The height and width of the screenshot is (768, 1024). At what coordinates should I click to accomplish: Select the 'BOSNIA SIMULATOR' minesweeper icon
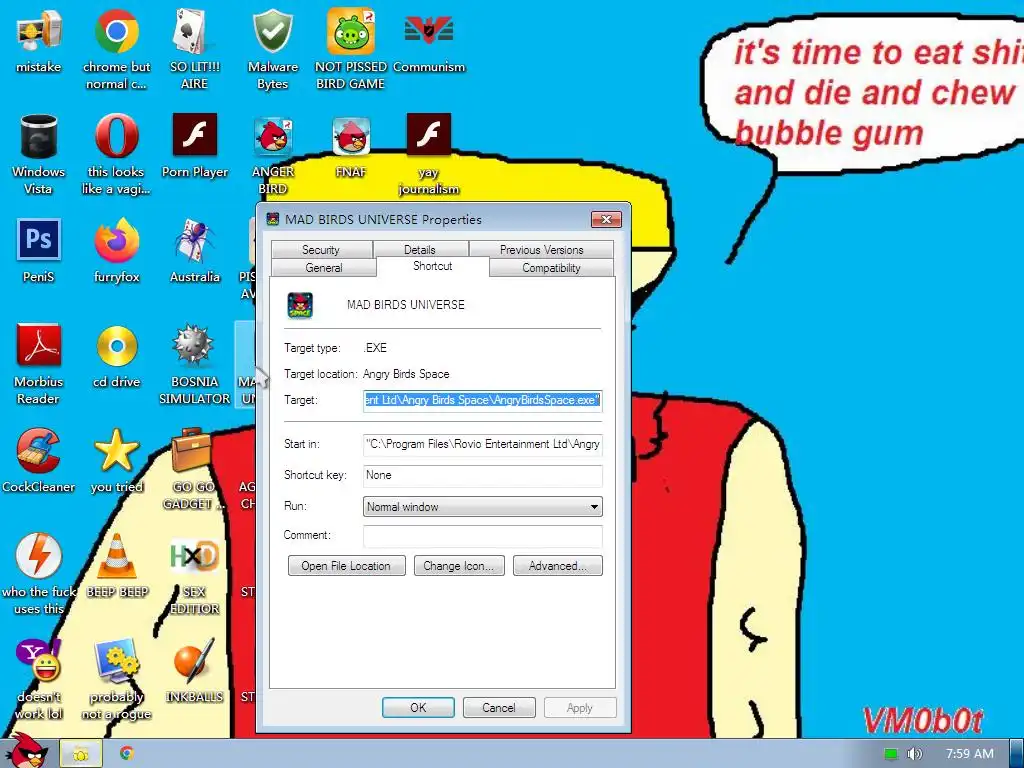(x=195, y=364)
